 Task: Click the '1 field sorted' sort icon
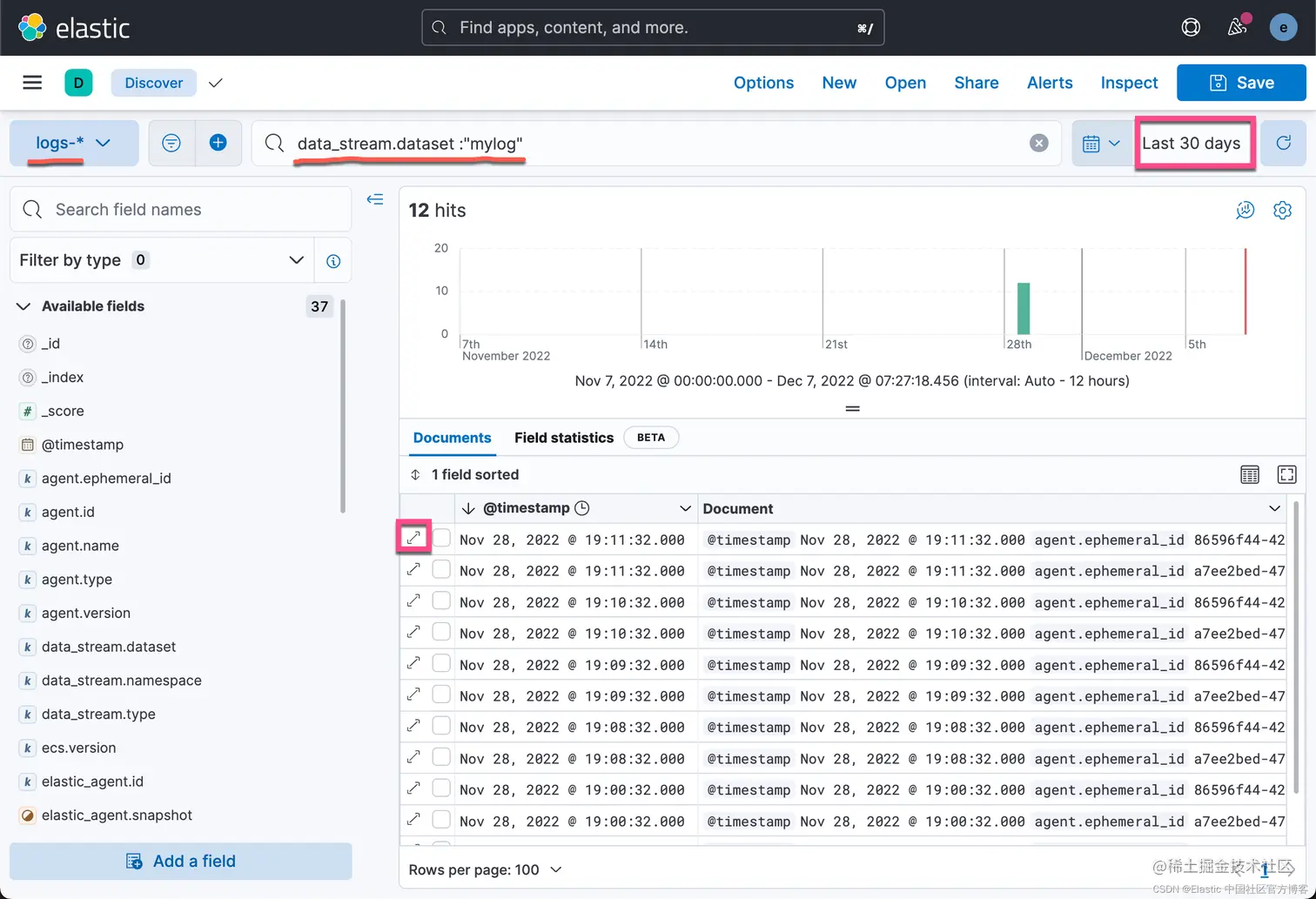(415, 474)
